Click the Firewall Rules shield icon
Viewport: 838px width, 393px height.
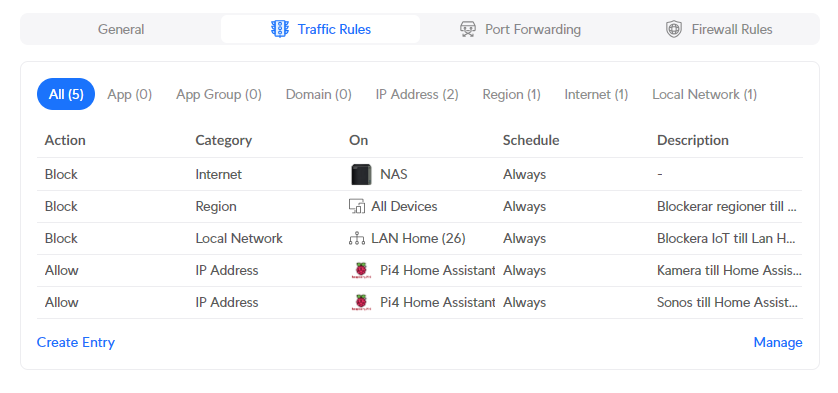click(x=673, y=29)
